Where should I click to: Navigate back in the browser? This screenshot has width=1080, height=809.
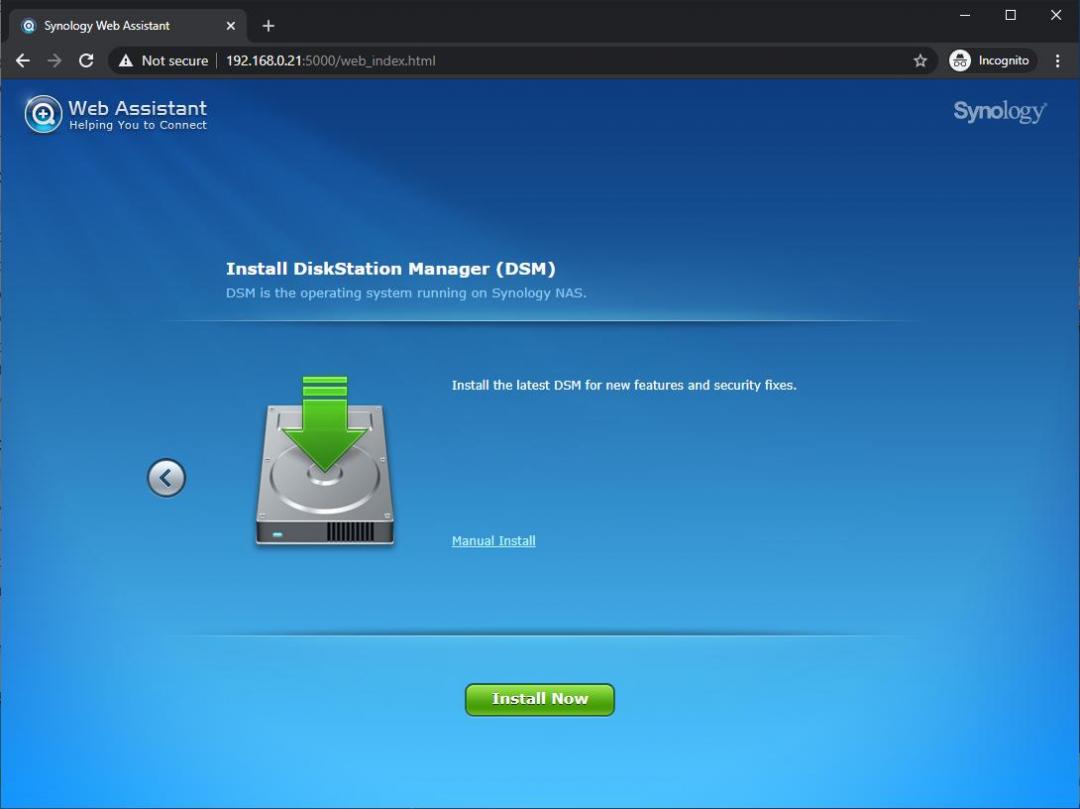pos(23,61)
